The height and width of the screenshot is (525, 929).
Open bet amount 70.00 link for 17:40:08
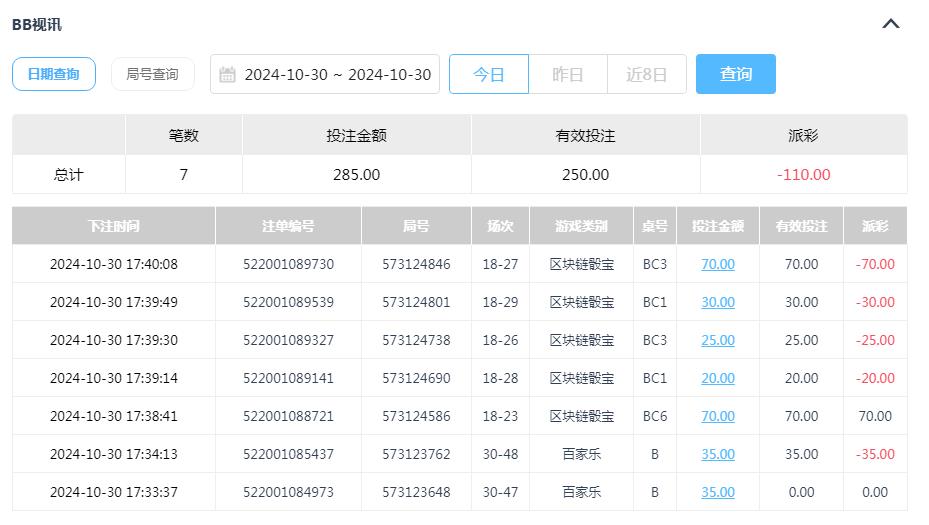point(717,264)
